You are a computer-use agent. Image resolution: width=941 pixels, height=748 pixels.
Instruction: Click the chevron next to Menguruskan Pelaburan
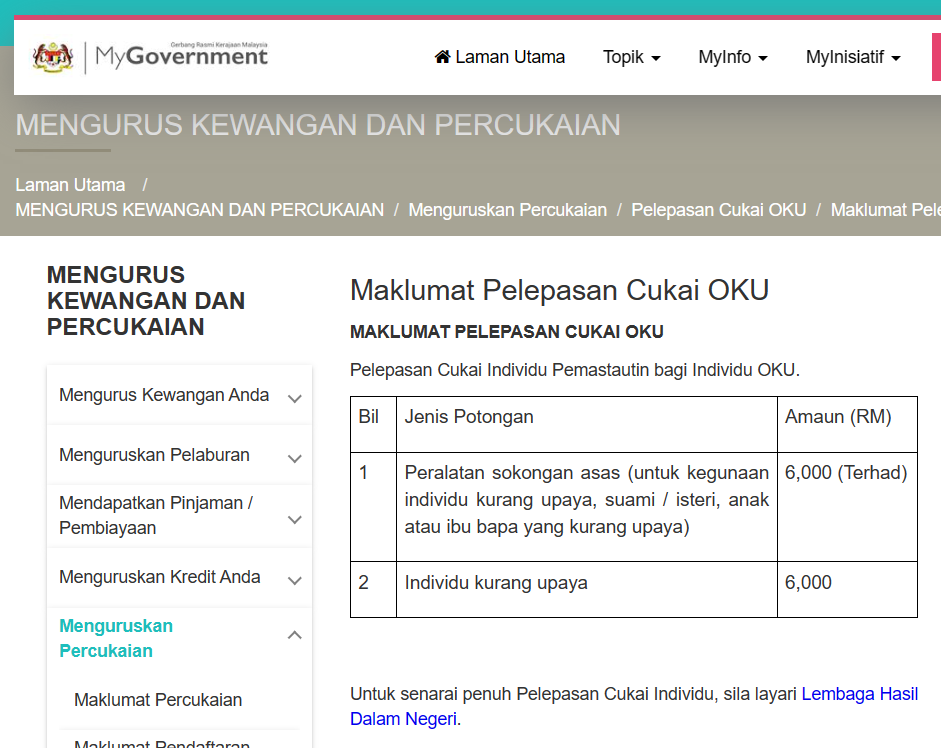294,457
